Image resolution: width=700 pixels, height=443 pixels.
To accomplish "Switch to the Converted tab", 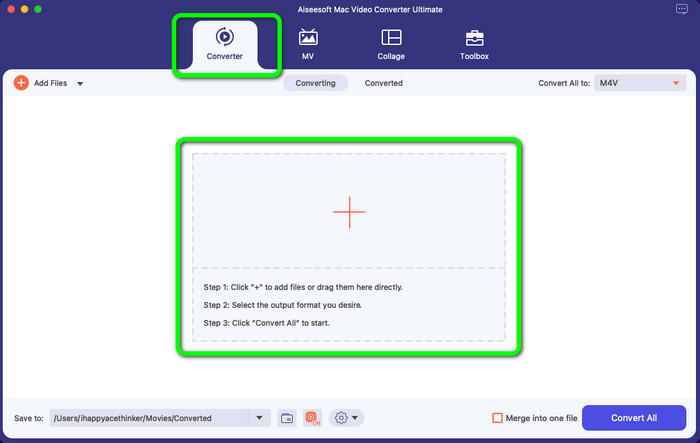I will (x=383, y=83).
